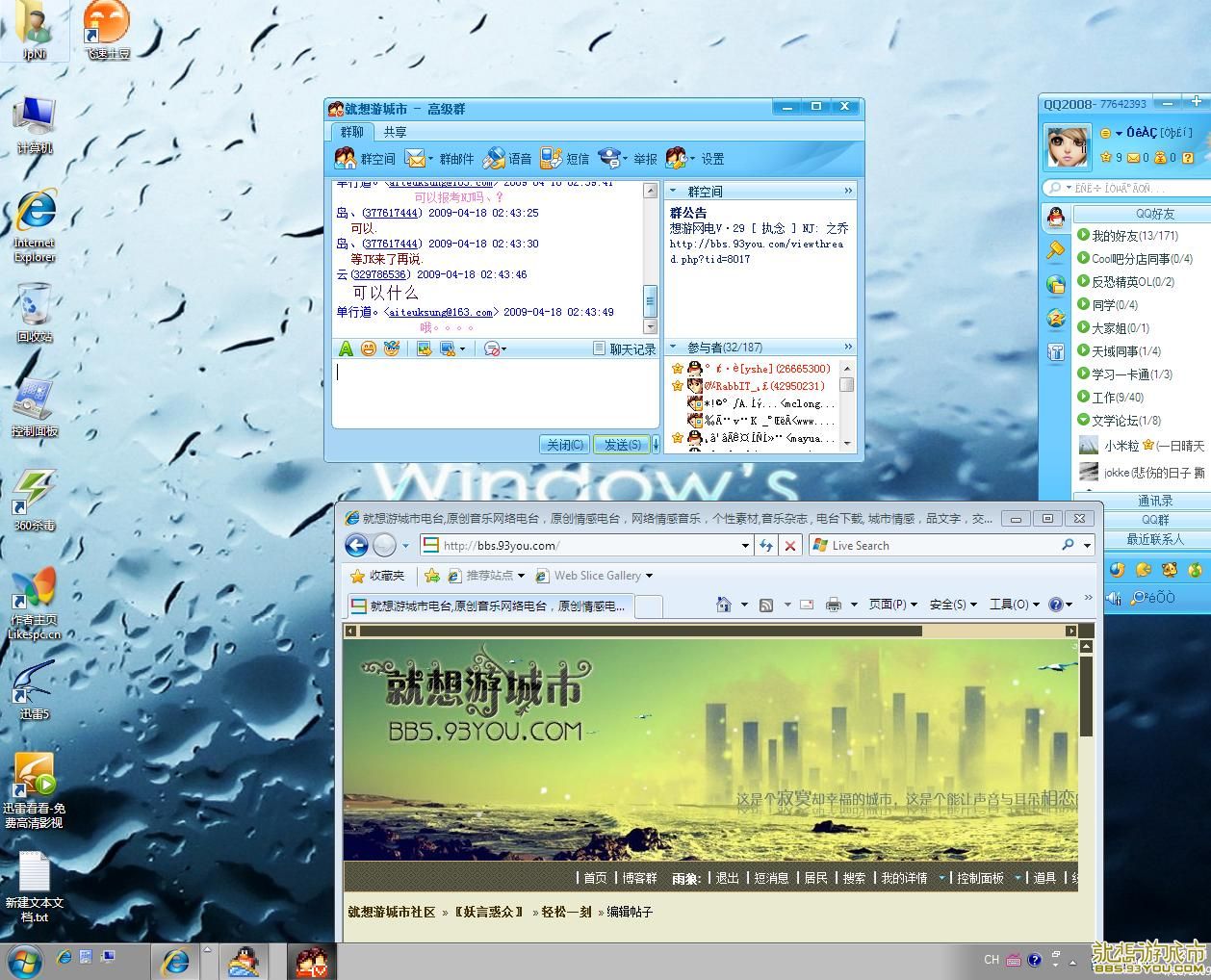Open the IE address bar history dropdown
This screenshot has width=1211, height=980.
pyautogui.click(x=745, y=545)
